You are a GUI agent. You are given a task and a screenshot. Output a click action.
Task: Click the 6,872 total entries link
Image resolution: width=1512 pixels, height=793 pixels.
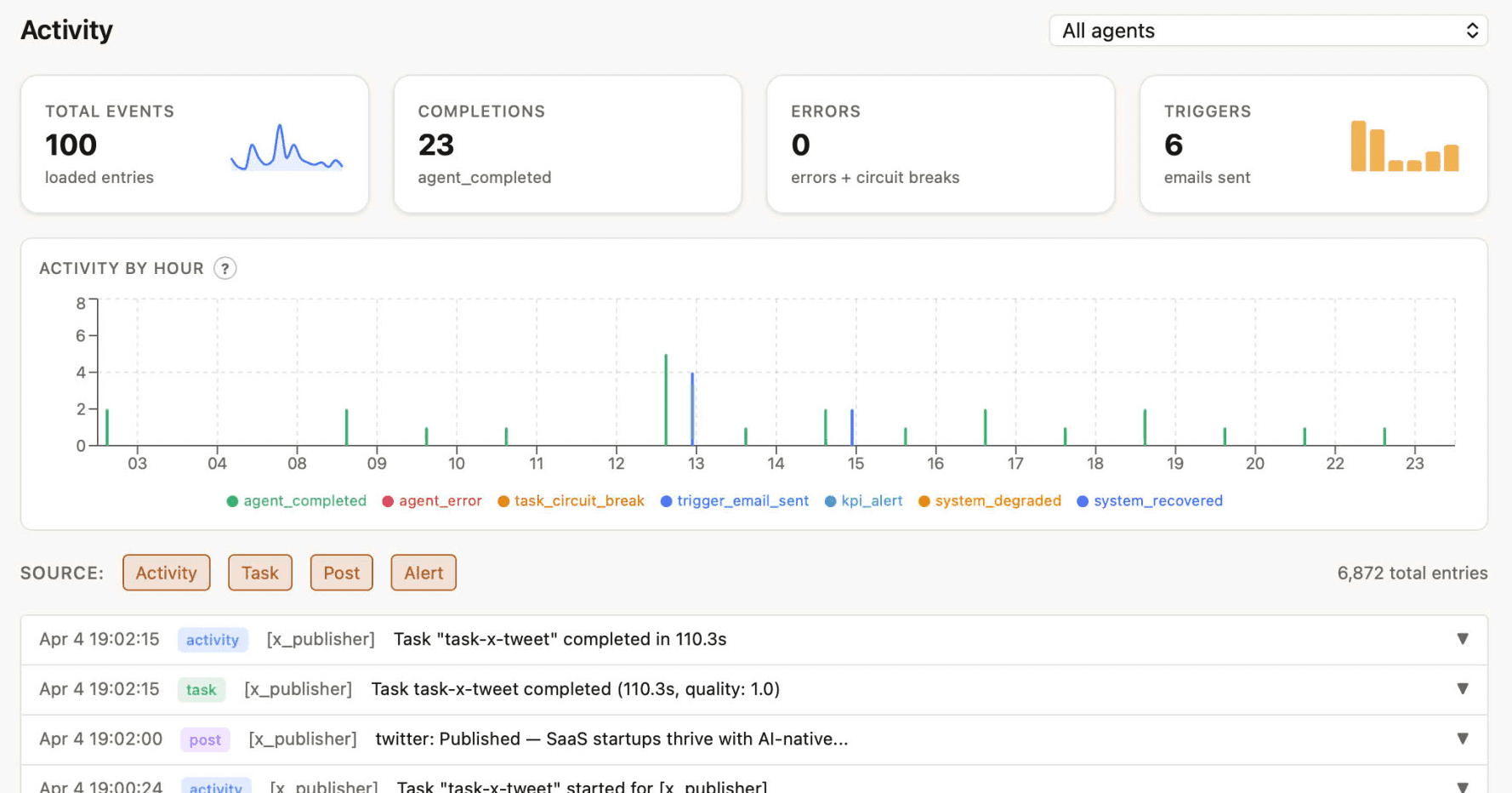click(1413, 573)
